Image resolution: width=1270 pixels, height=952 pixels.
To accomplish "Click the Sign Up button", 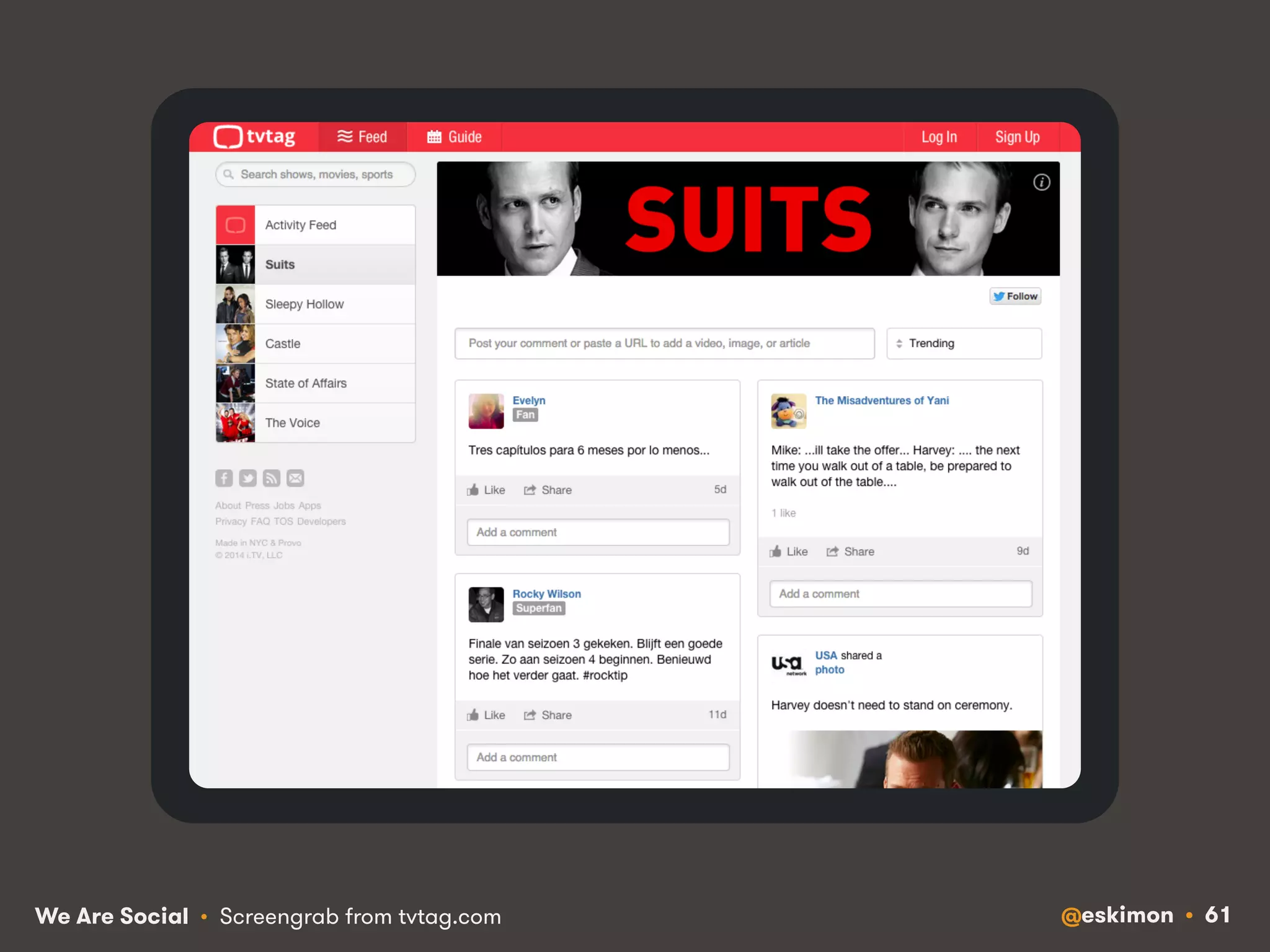I will [1017, 137].
